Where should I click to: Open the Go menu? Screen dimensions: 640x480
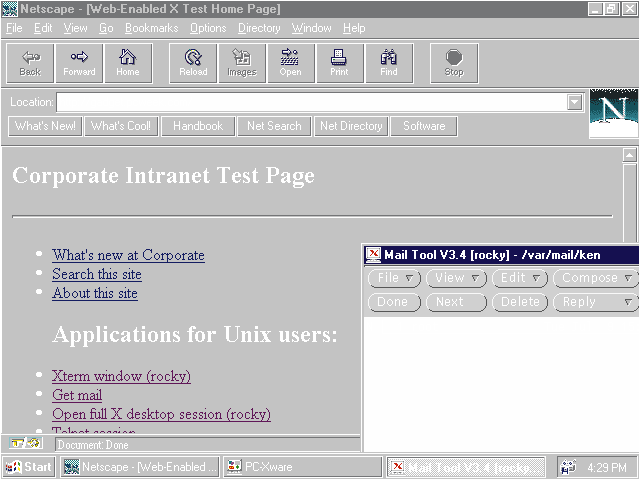[106, 28]
